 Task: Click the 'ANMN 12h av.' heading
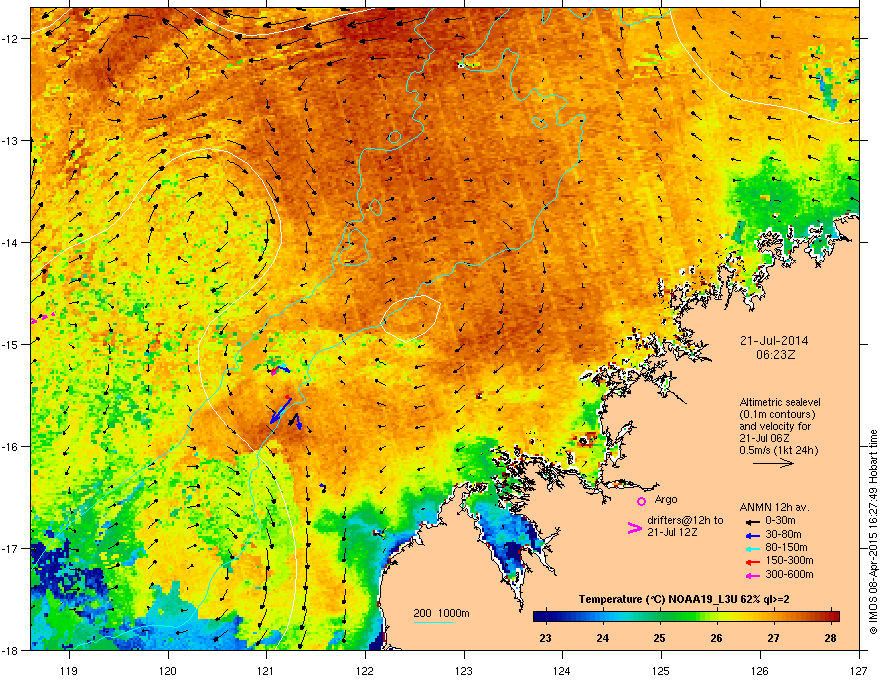click(x=774, y=507)
